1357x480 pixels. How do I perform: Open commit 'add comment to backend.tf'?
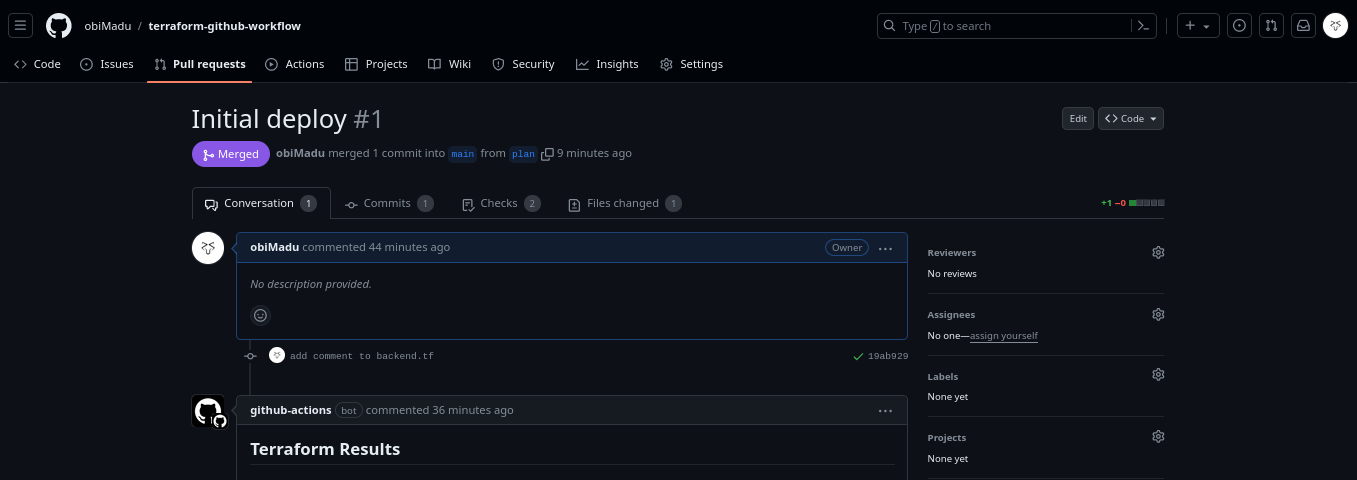click(x=362, y=356)
